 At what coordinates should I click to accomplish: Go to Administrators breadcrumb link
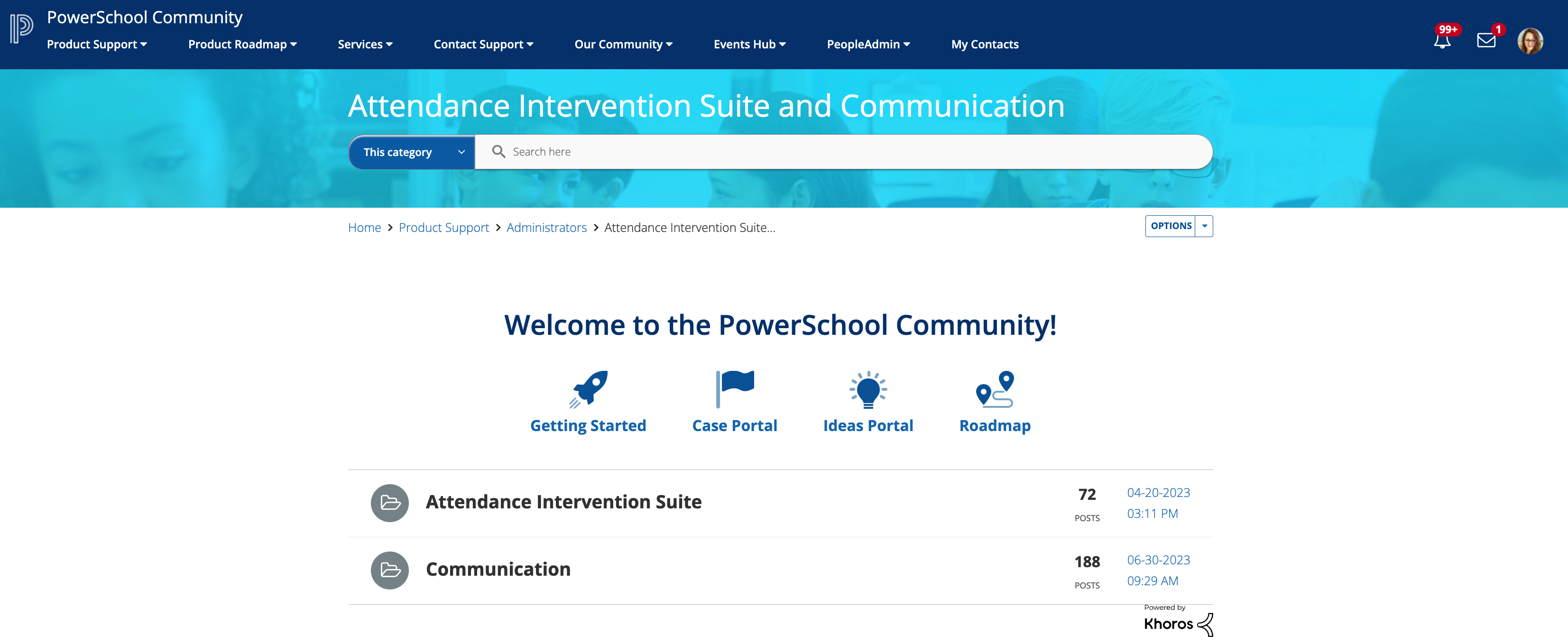point(546,228)
